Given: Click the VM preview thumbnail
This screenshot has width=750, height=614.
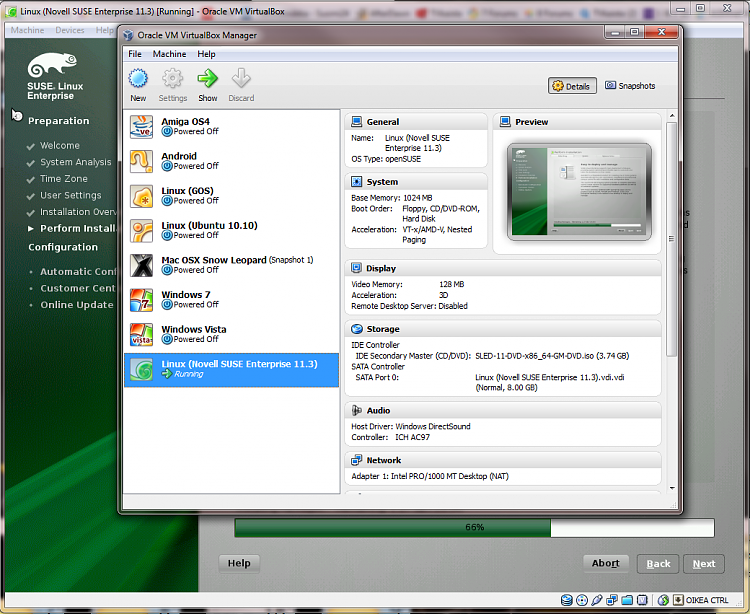Looking at the screenshot, I should click(x=579, y=192).
